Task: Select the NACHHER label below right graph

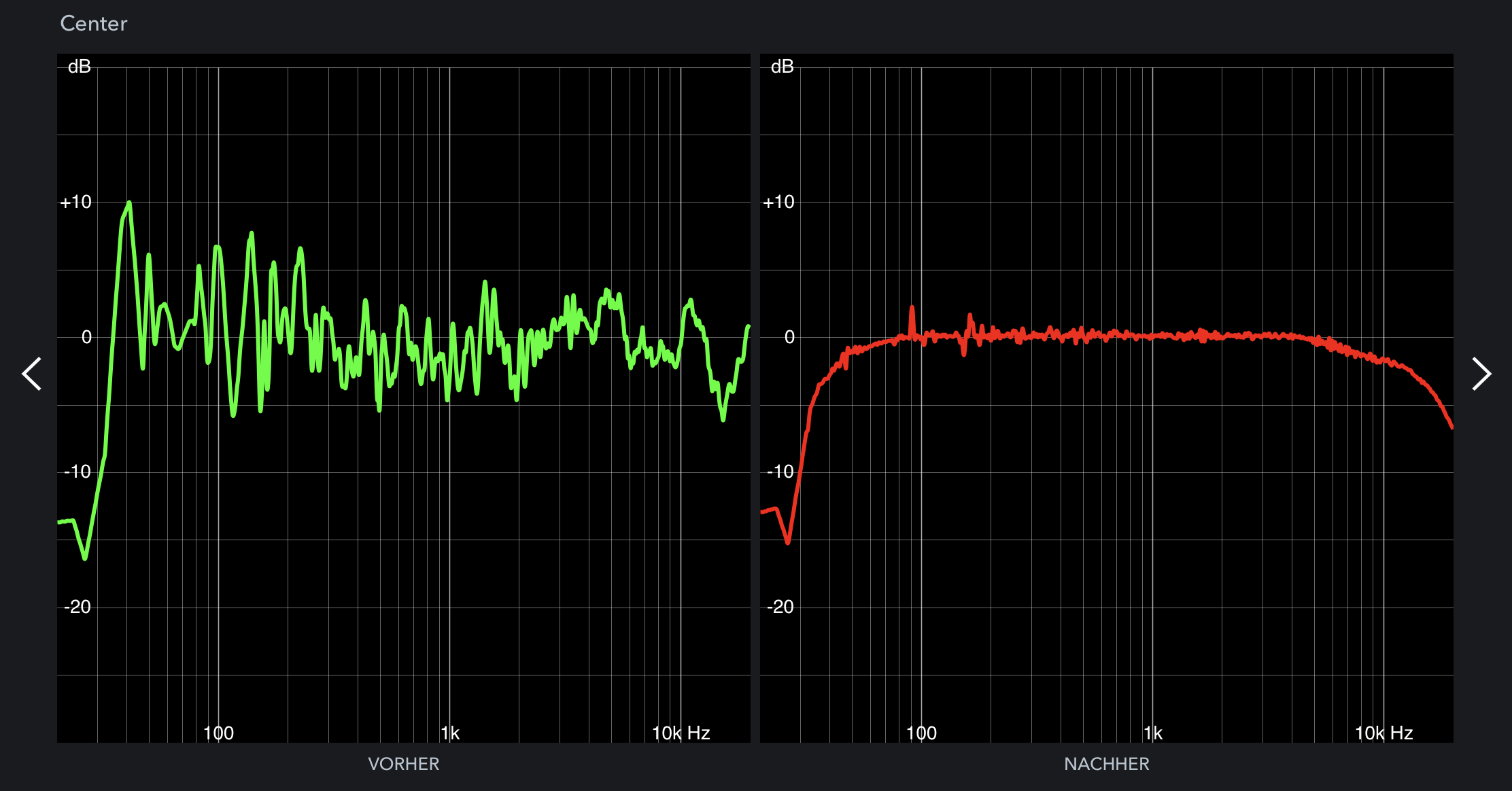Action: click(1106, 764)
